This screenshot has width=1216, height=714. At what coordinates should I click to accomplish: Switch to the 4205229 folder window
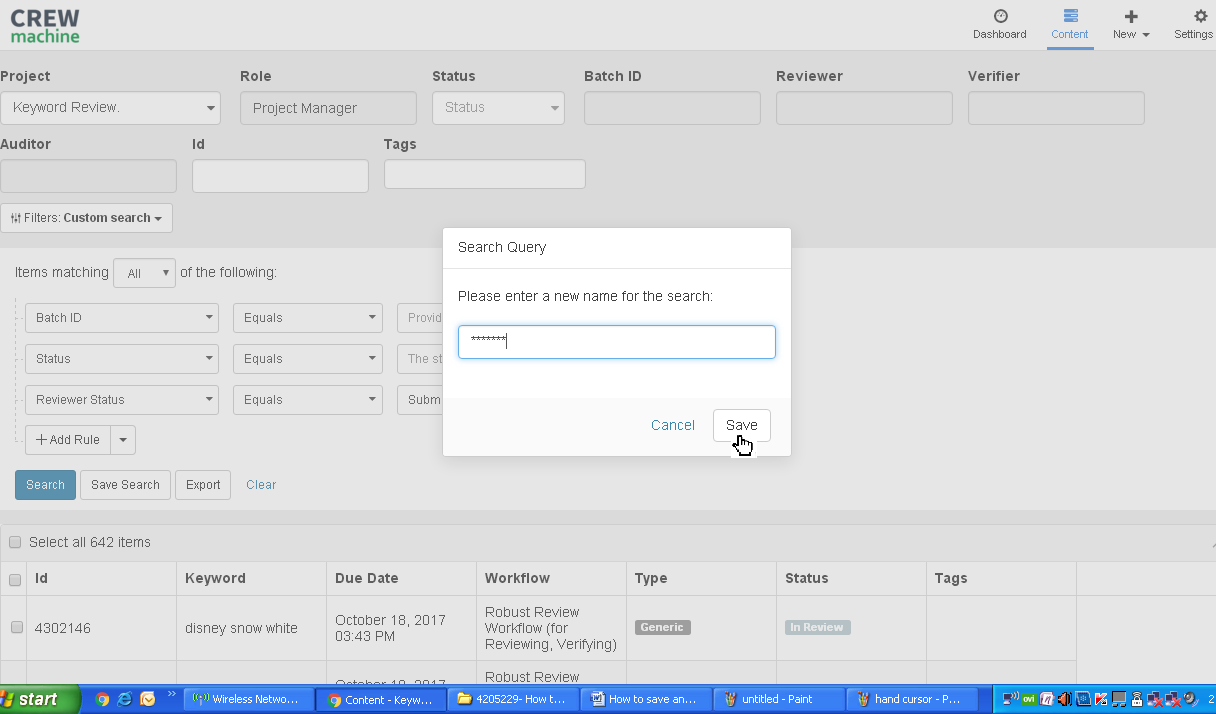pos(514,699)
